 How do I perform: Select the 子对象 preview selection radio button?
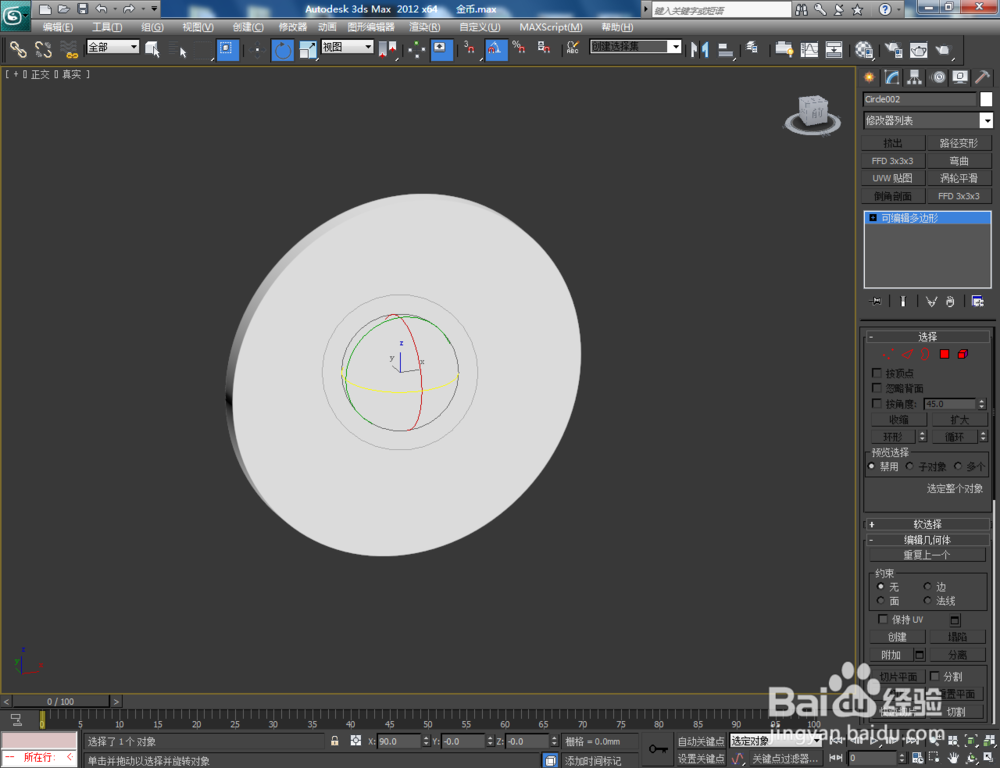[912, 465]
